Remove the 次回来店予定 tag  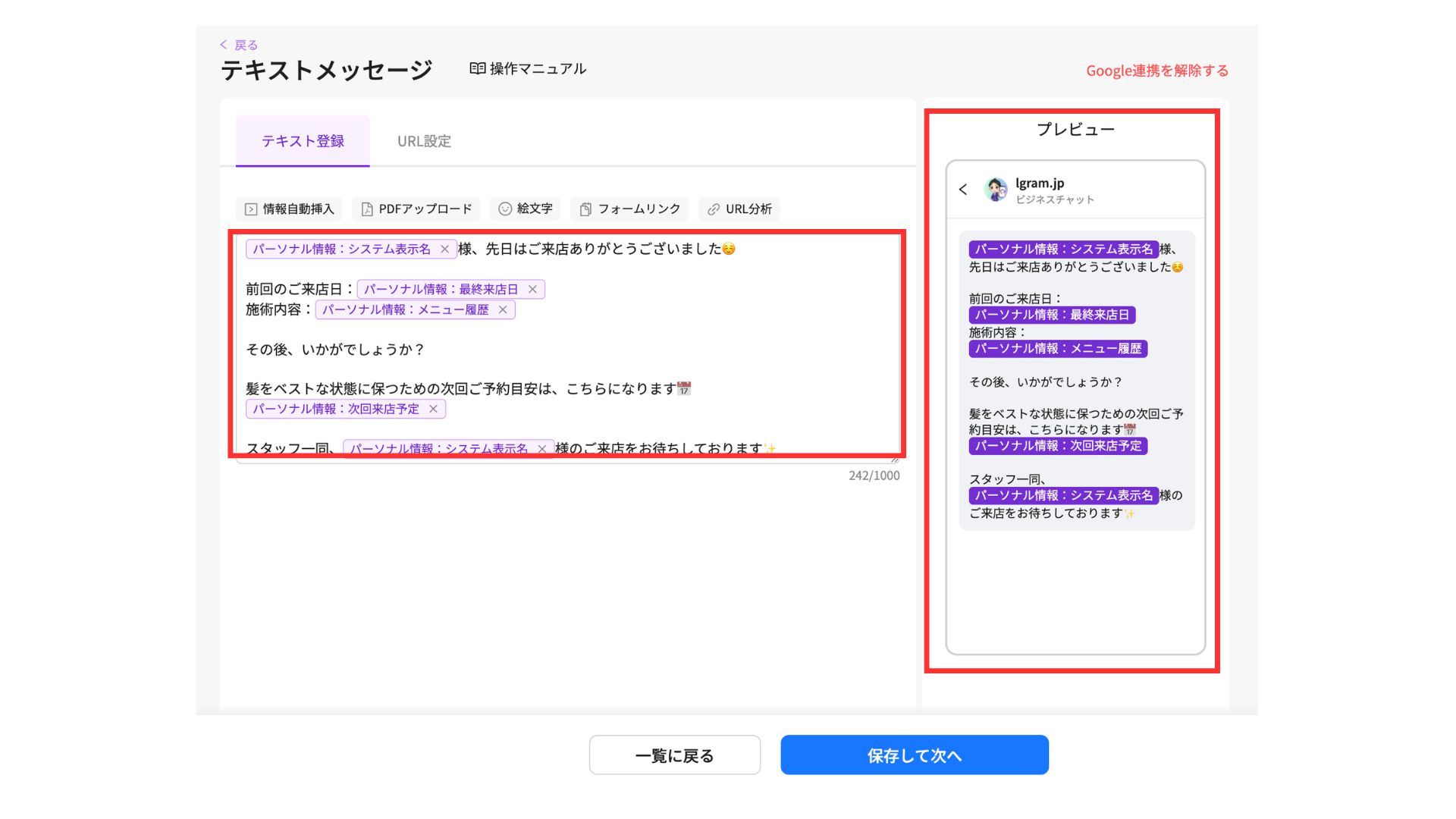click(433, 409)
